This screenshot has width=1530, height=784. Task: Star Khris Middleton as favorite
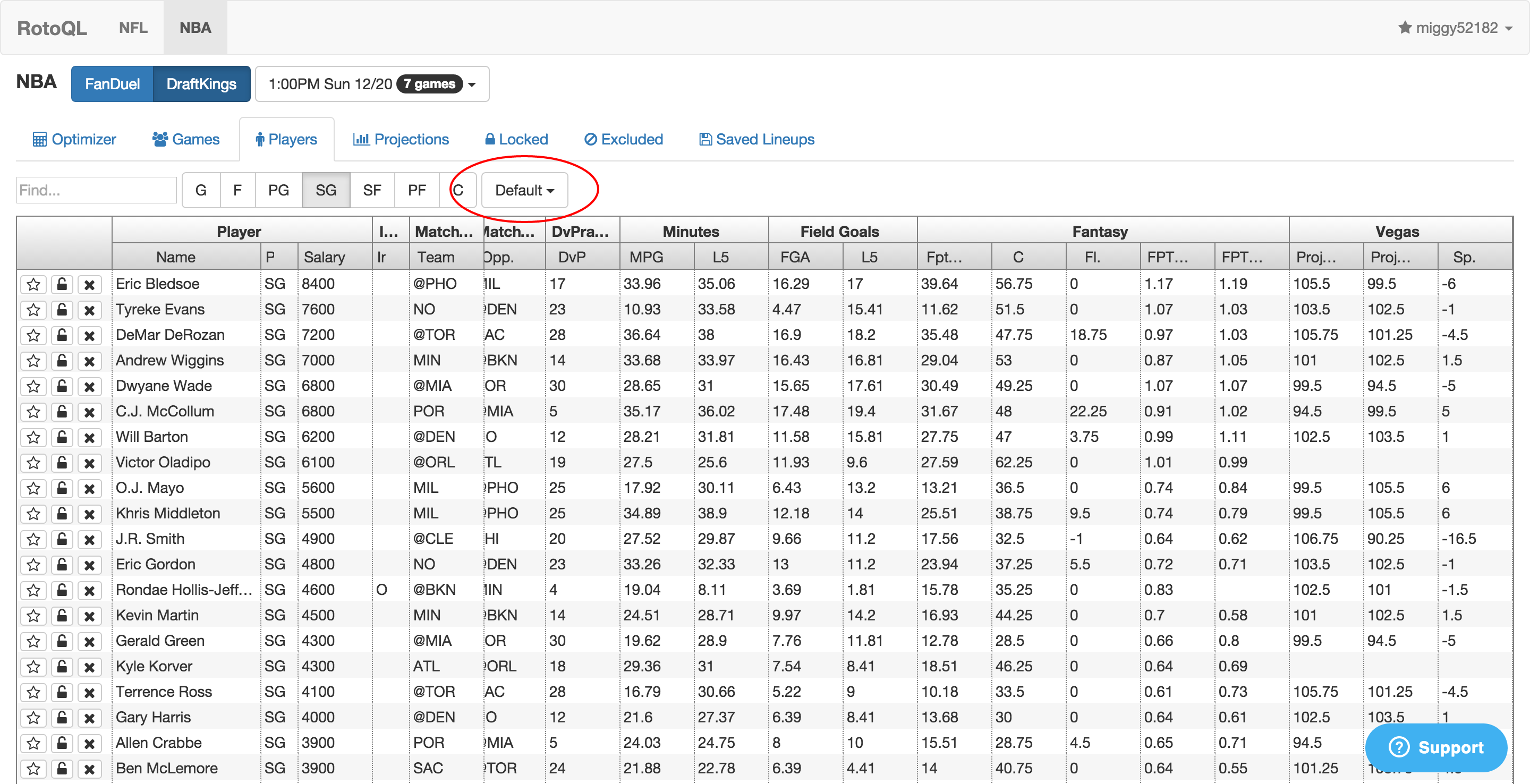pyautogui.click(x=34, y=514)
